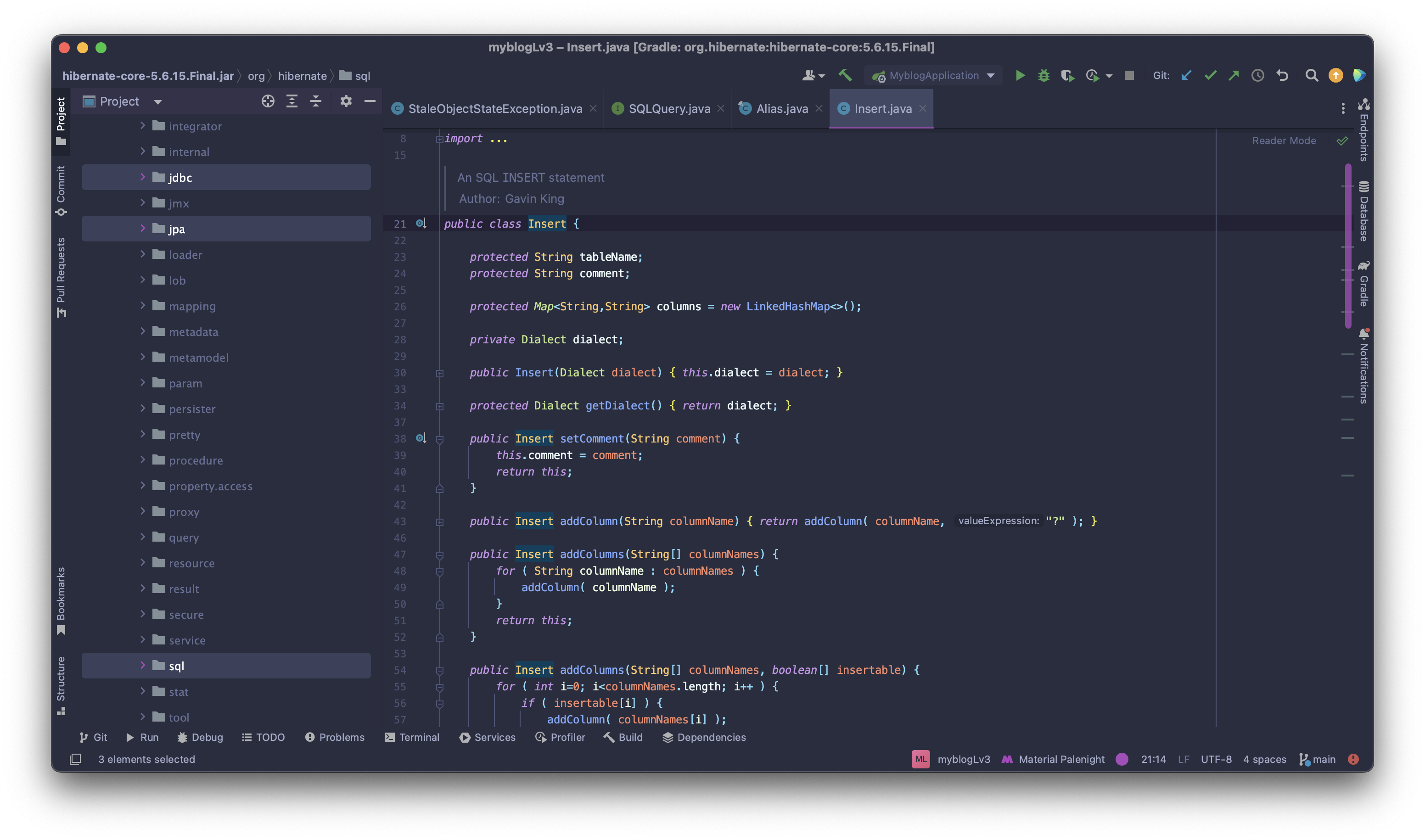Open the Code With Me user icon
1425x840 pixels.
click(813, 75)
